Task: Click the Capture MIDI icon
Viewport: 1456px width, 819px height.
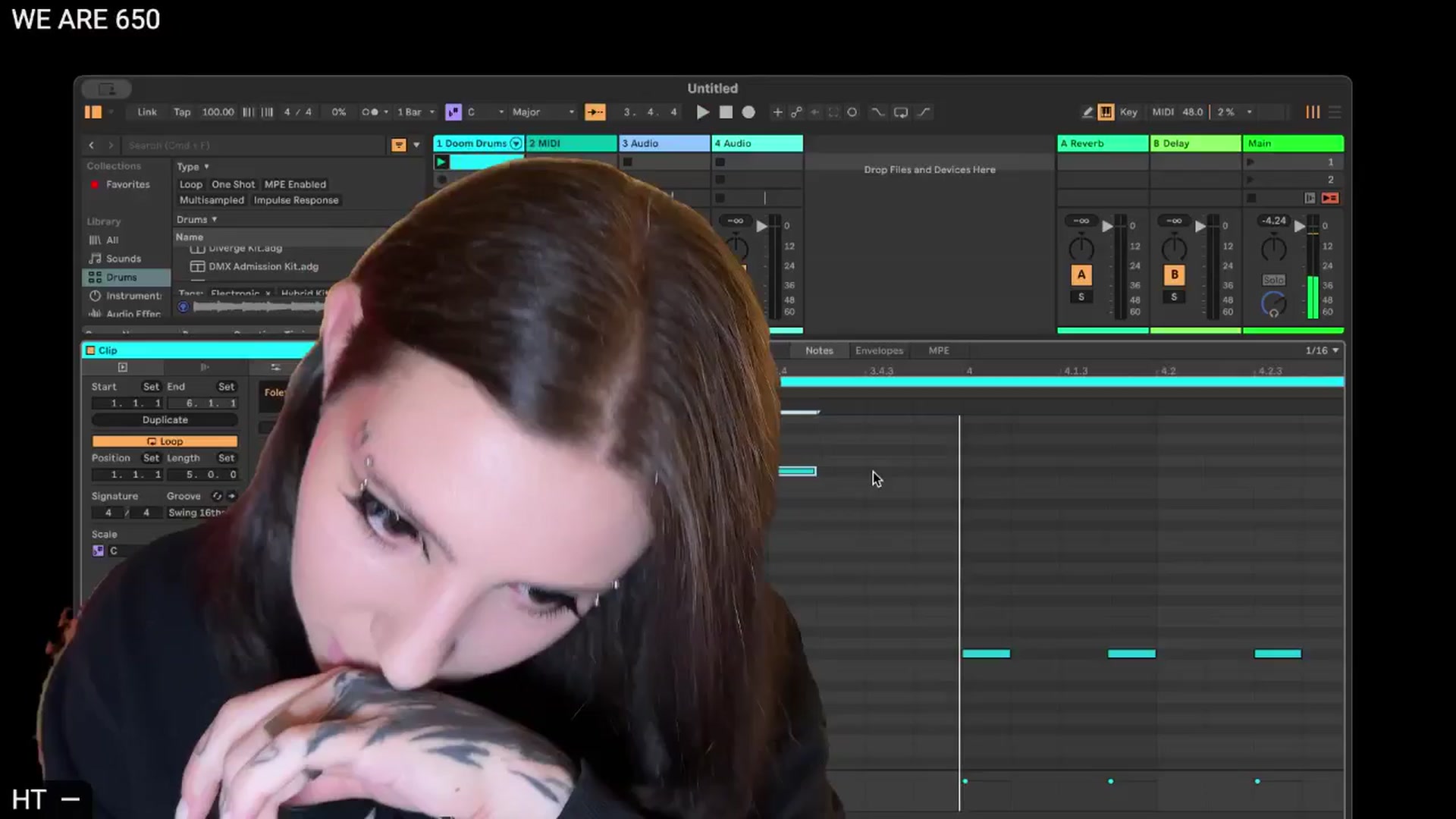Action: click(x=833, y=112)
